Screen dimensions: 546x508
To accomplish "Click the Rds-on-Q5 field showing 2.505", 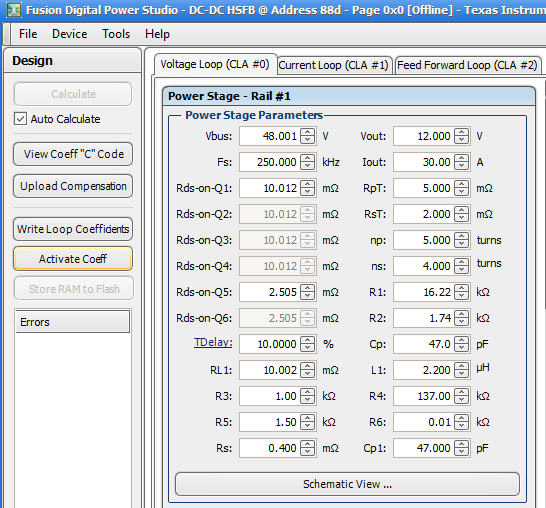I will [x=269, y=292].
